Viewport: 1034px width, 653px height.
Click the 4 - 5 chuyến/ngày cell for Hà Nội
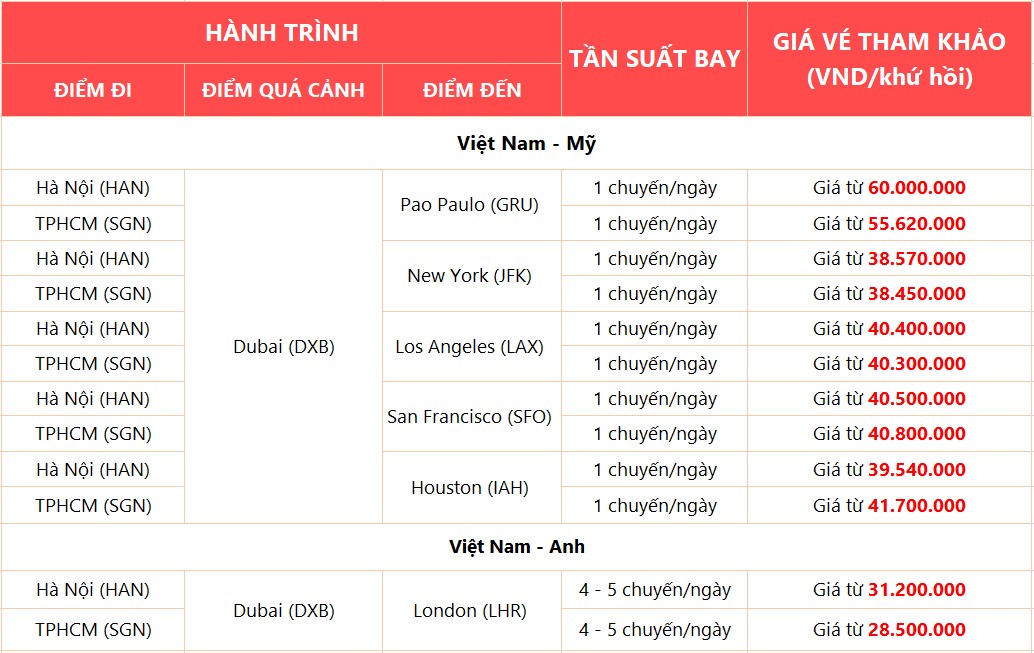[x=654, y=590]
